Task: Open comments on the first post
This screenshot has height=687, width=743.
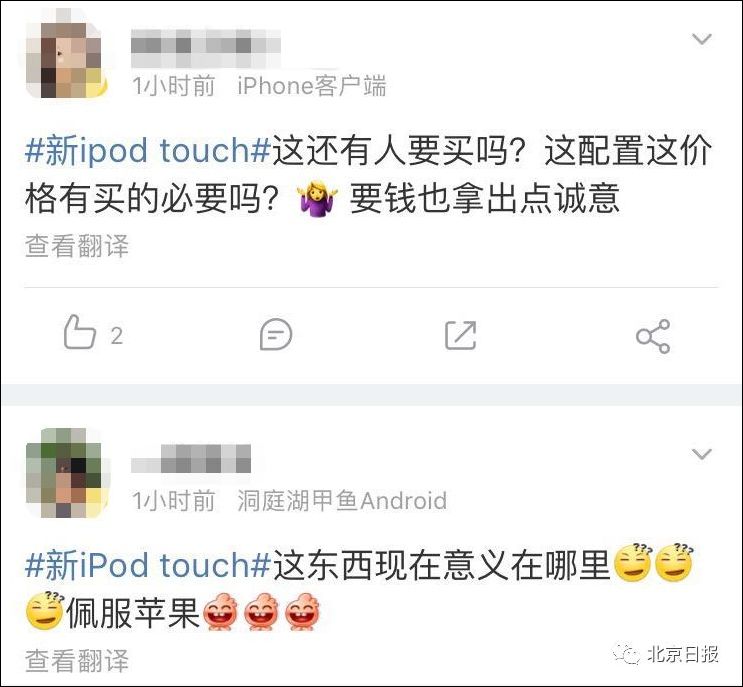Action: (x=276, y=334)
